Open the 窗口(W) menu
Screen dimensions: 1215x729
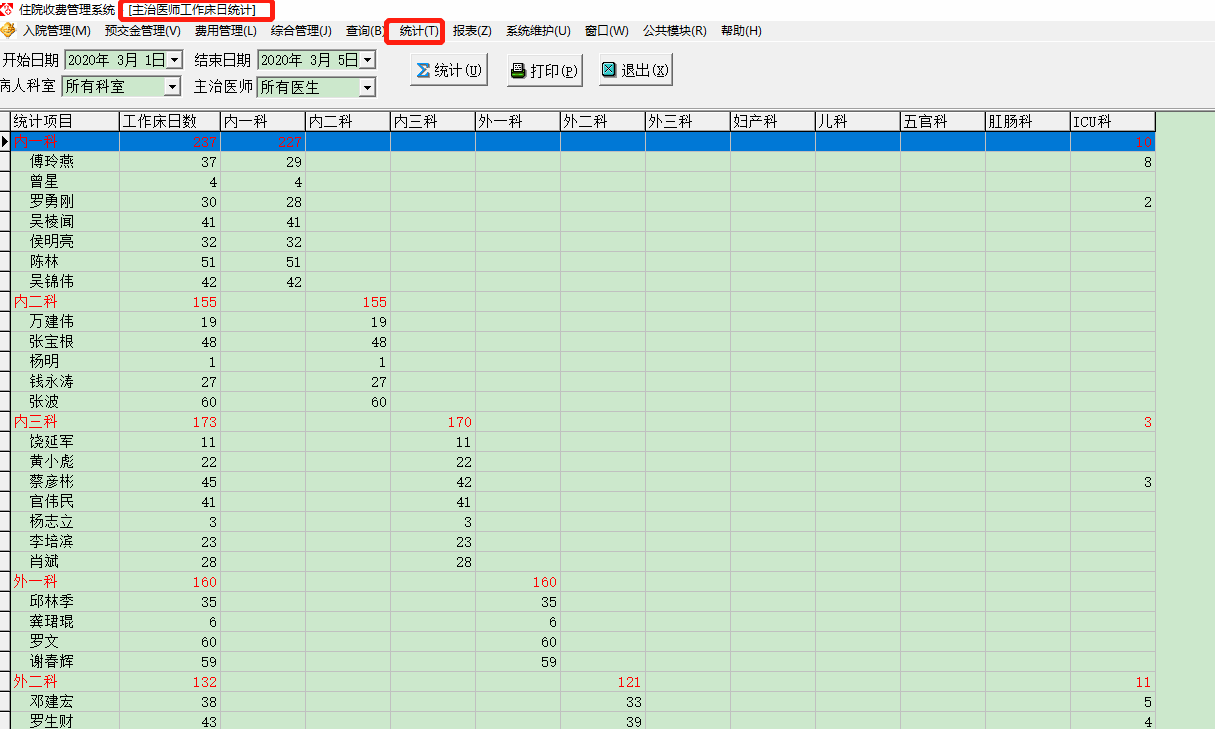pos(607,31)
